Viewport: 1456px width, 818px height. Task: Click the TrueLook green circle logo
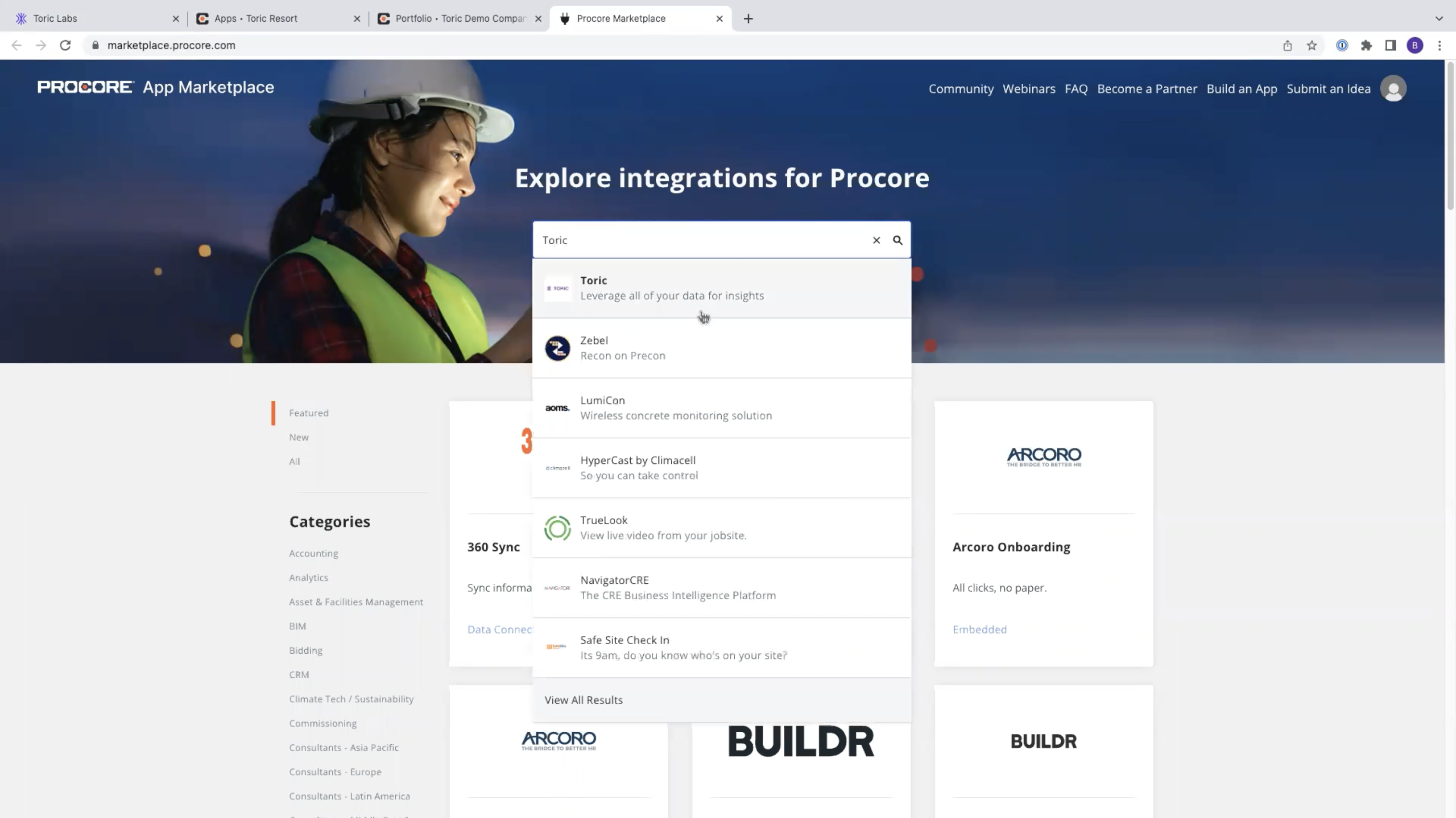click(557, 528)
